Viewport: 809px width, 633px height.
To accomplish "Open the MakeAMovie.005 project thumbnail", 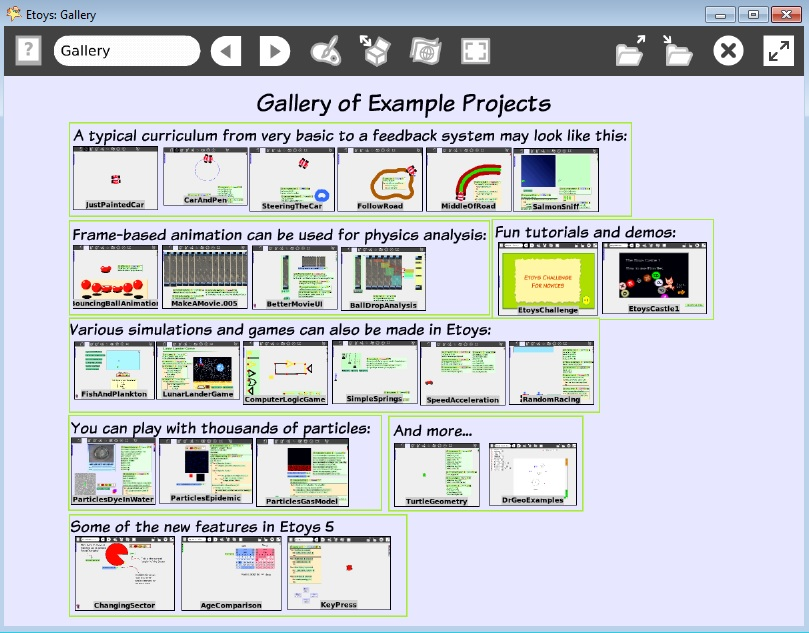I will tap(205, 277).
